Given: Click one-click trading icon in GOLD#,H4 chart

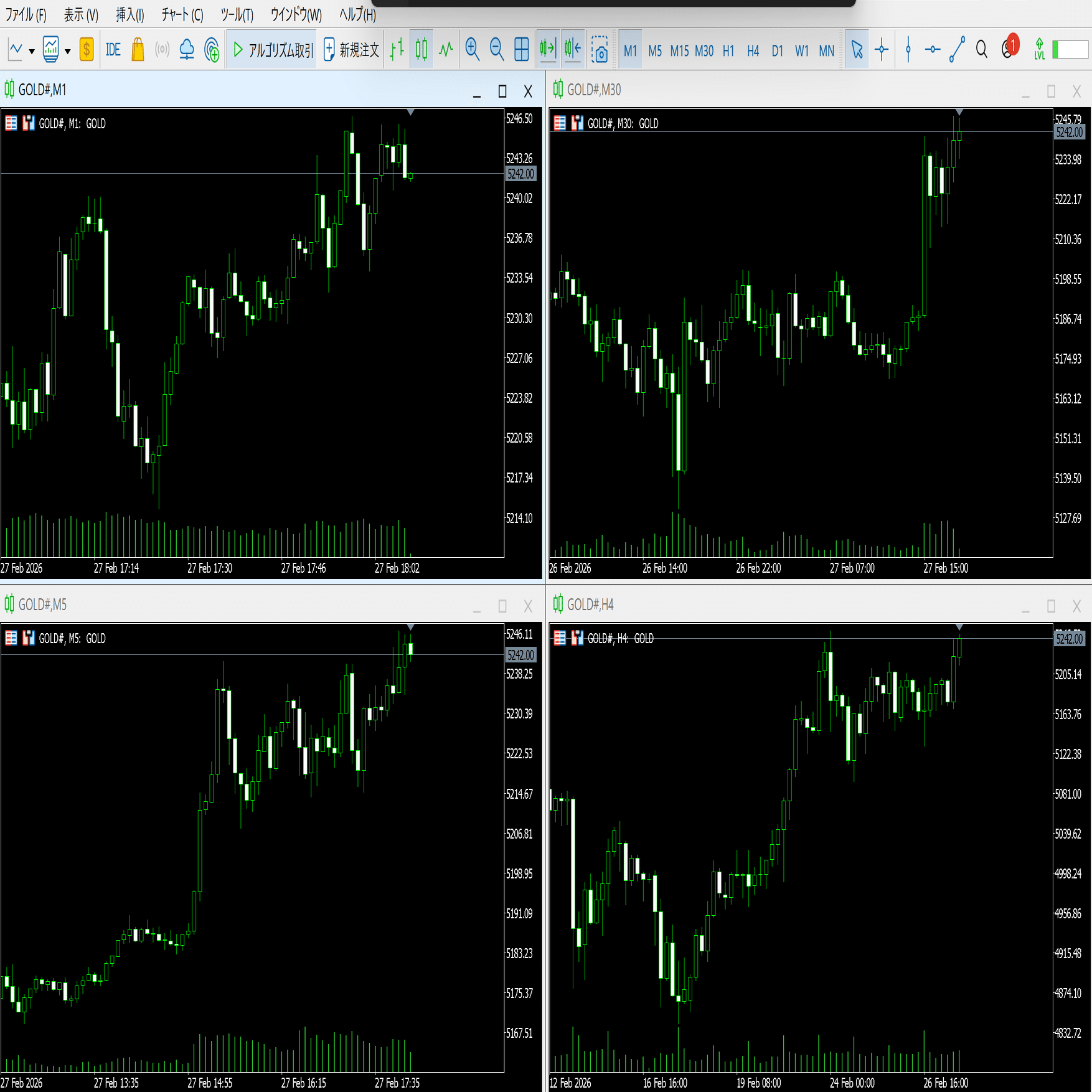Looking at the screenshot, I should coord(560,638).
